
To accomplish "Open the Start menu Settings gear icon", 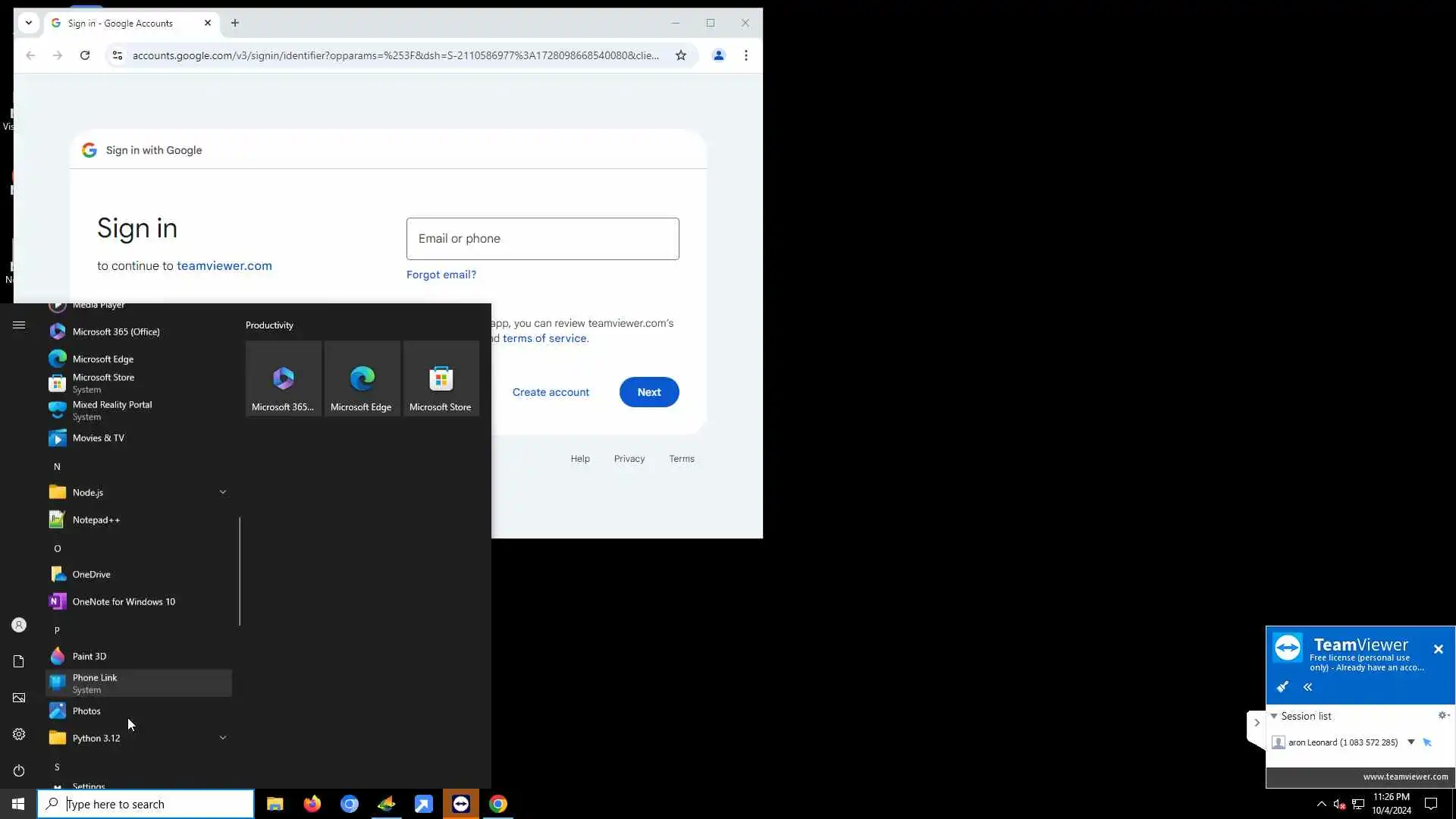I will [19, 734].
